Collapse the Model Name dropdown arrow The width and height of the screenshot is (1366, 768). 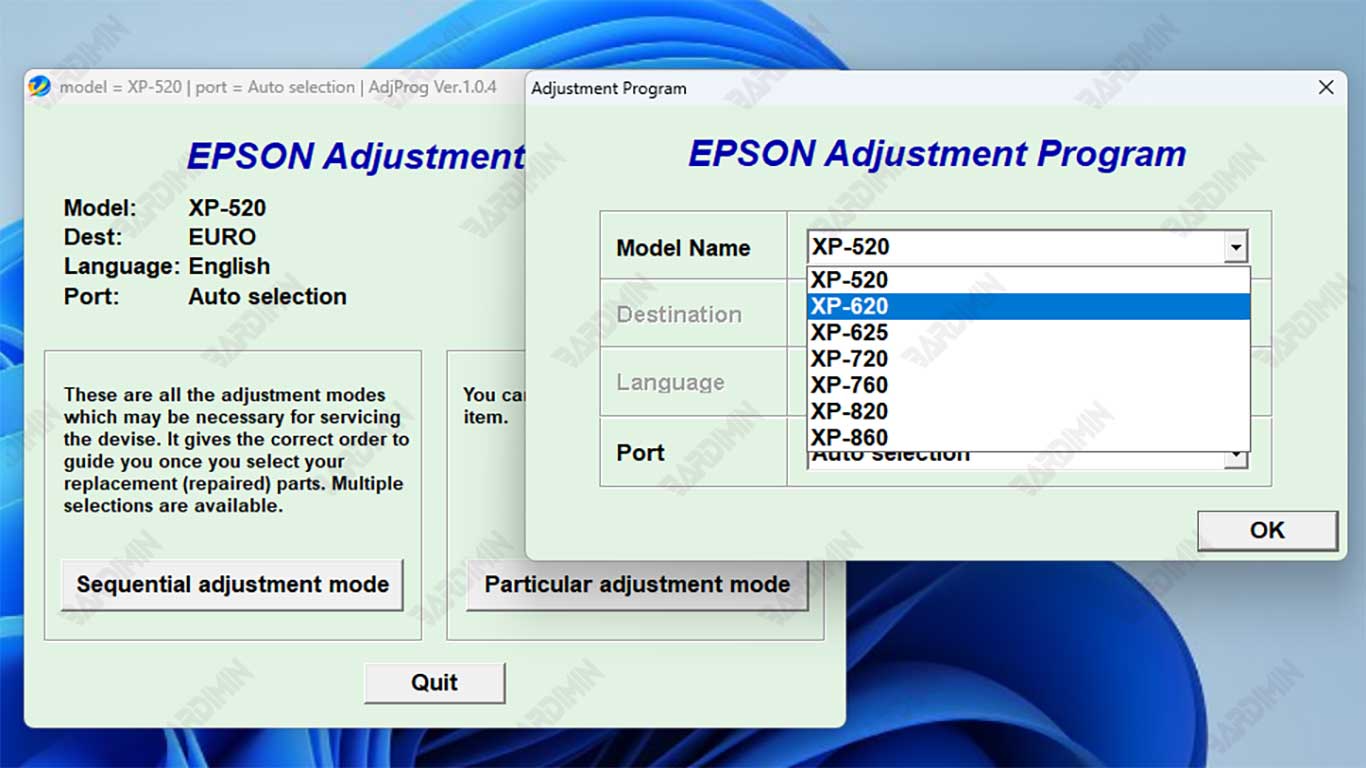[1237, 247]
